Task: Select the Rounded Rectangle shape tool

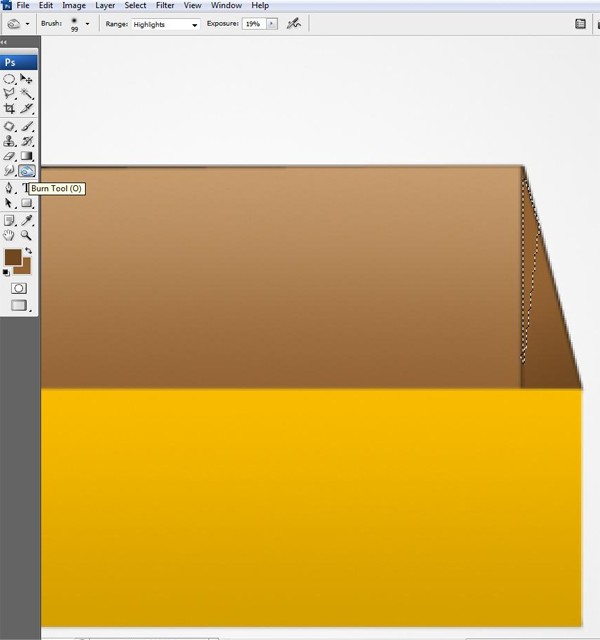Action: (27, 203)
